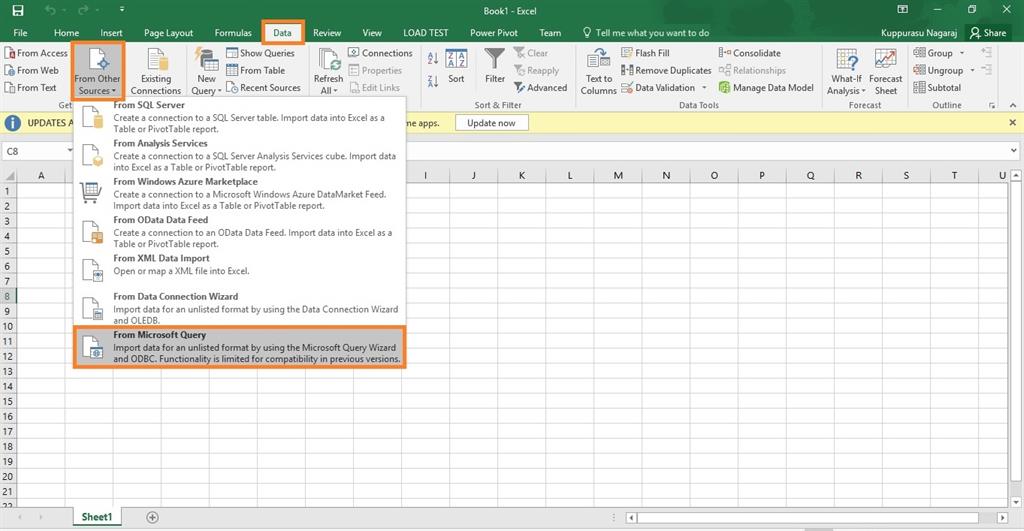Click Consolidate
This screenshot has width=1024, height=531.
coord(750,53)
